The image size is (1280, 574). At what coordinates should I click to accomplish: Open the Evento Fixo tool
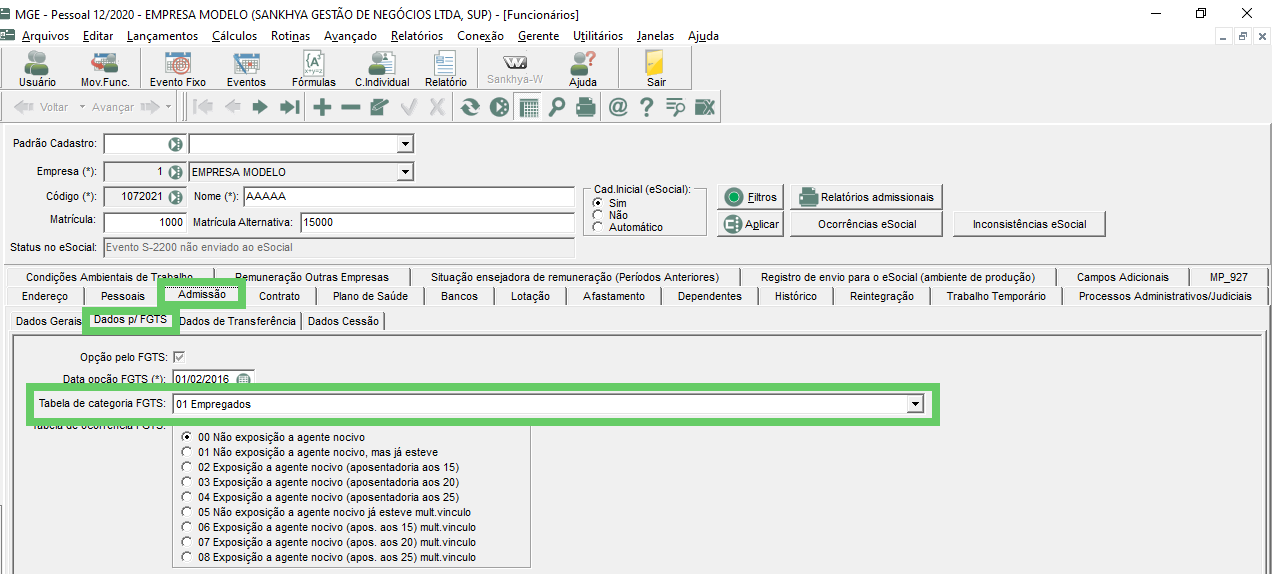tap(177, 68)
